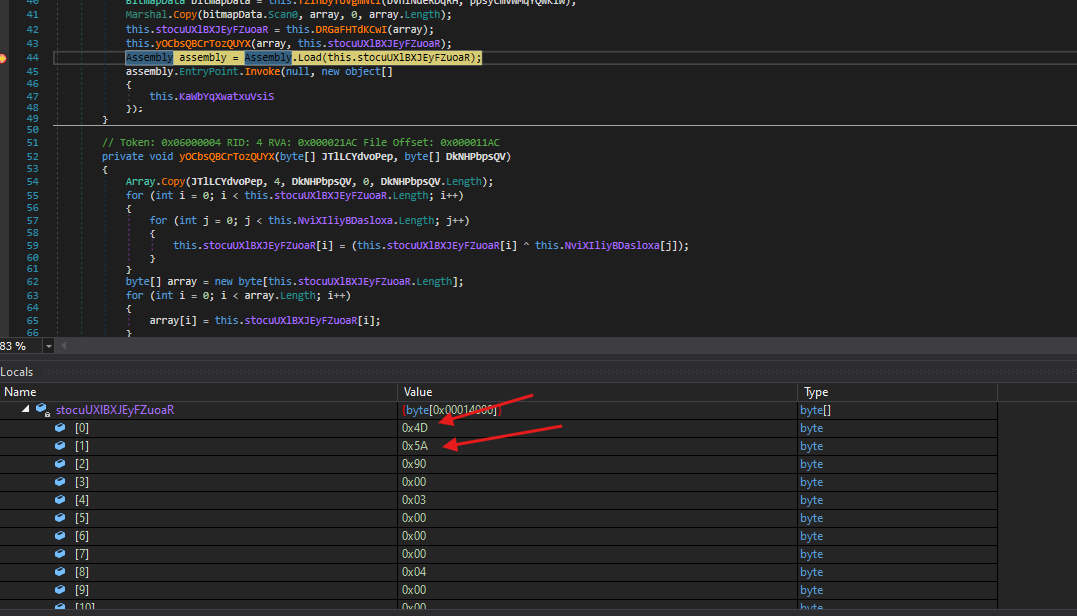Click the byte type in row [0]
The image size is (1077, 616).
(811, 428)
